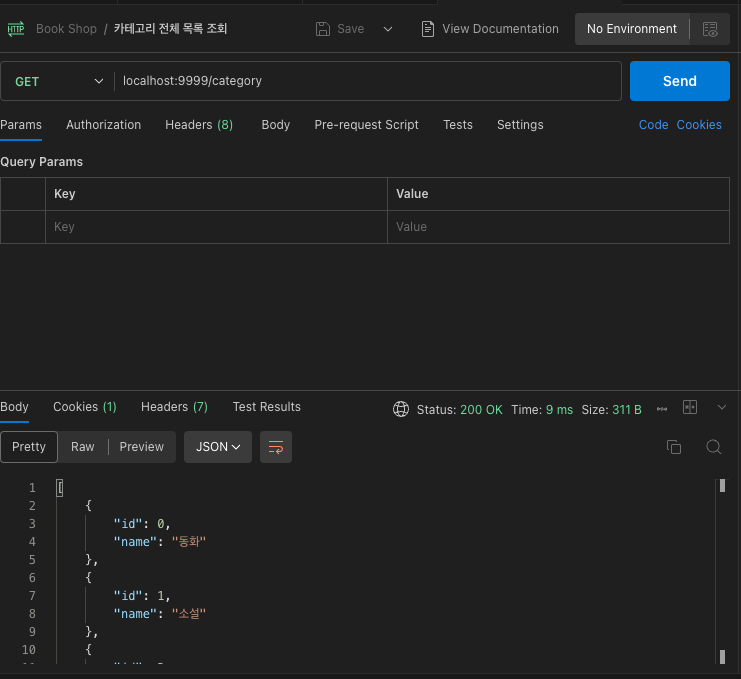Click the request name 카테고리 전체 목록 조회

[170, 29]
